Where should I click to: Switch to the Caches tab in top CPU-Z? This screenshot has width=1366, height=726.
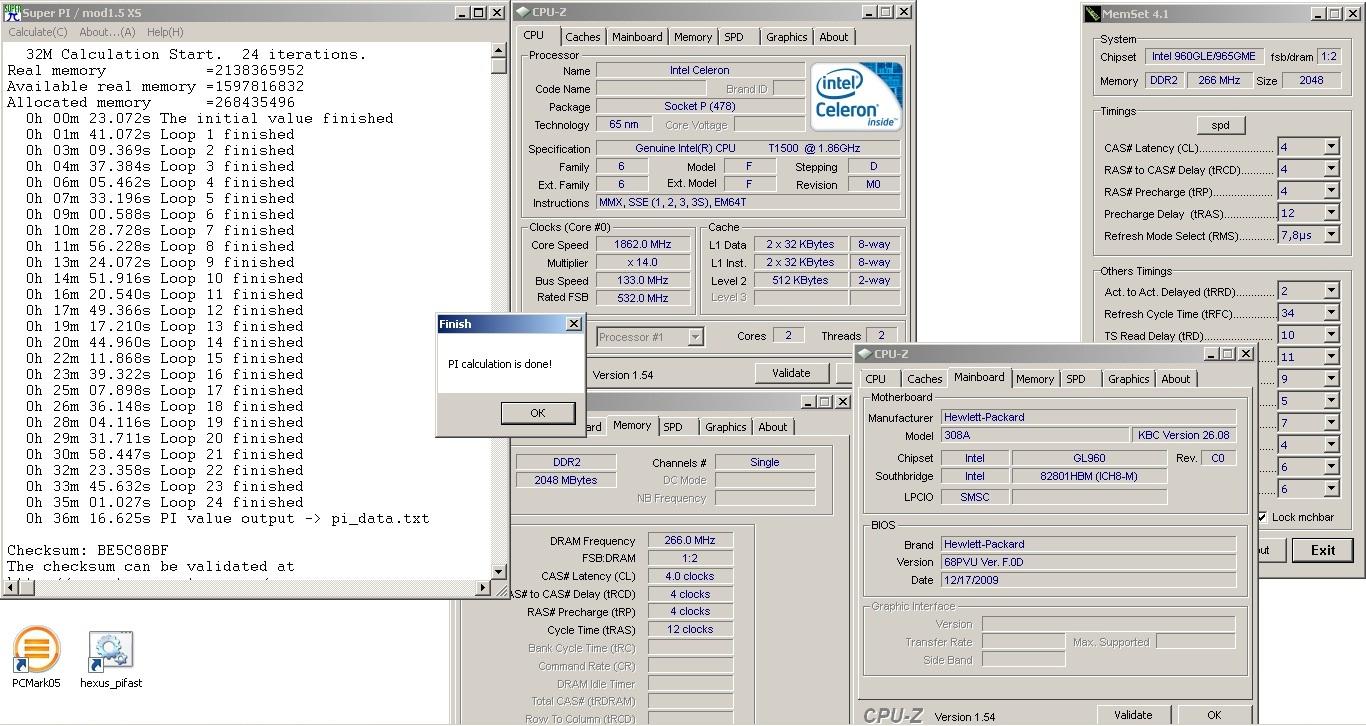tap(583, 37)
